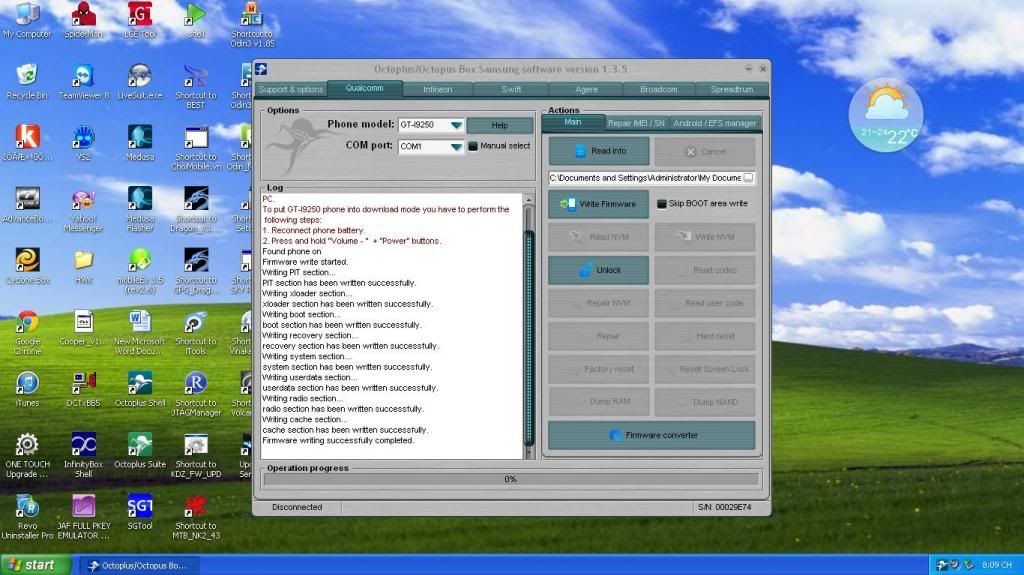Click Write NVM button
1024x575 pixels.
point(705,237)
